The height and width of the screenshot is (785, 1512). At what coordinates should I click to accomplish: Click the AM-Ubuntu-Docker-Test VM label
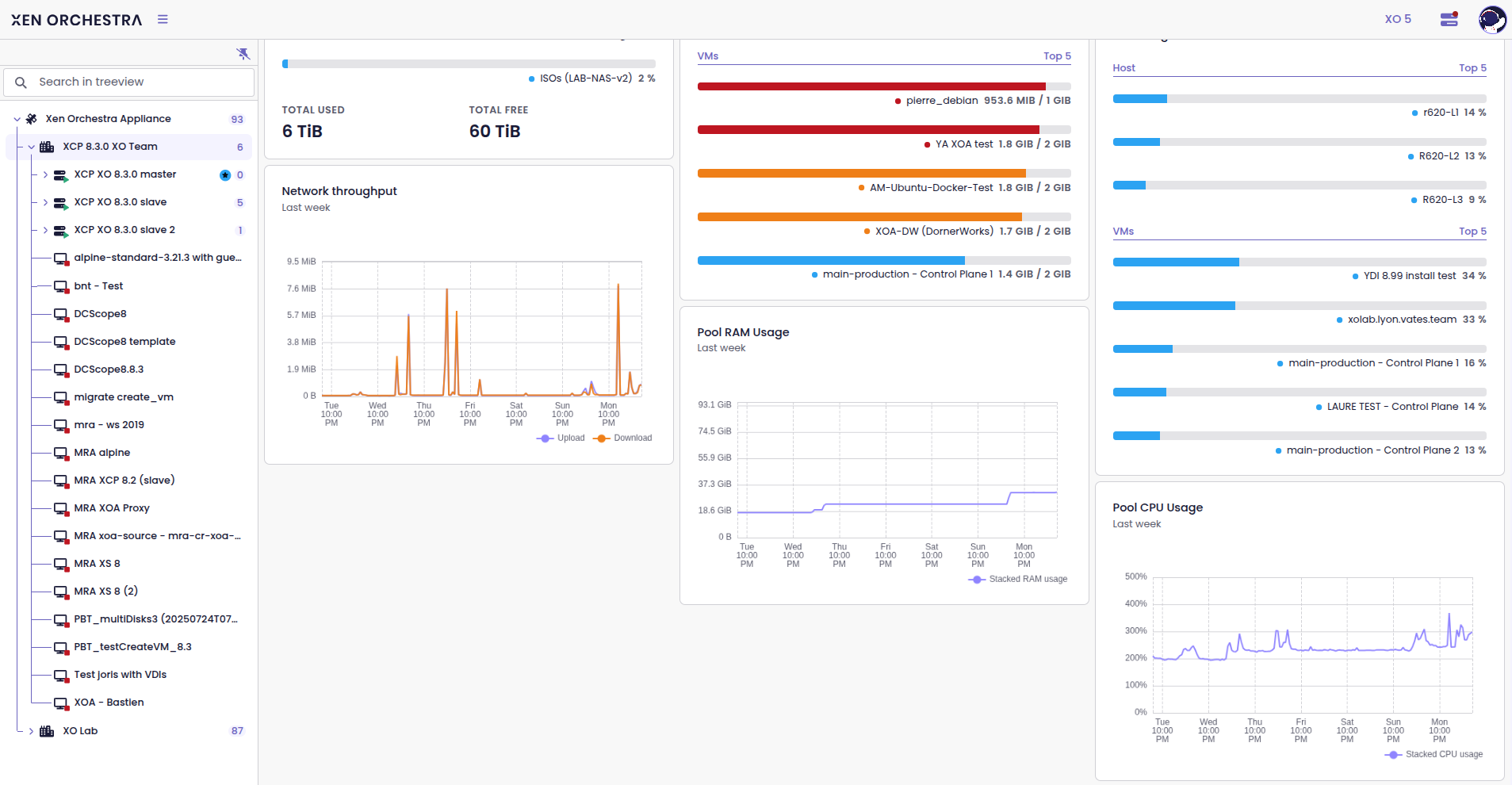coord(932,188)
